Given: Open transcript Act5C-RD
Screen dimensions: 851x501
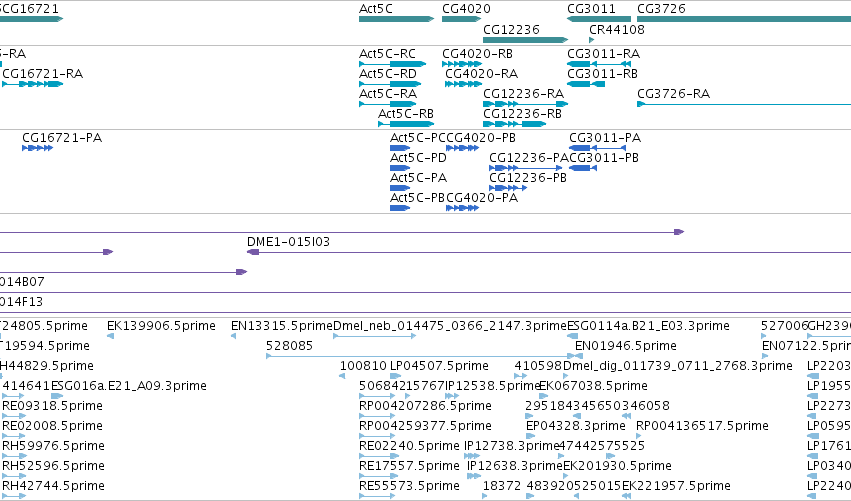Looking at the screenshot, I should pos(388,74).
